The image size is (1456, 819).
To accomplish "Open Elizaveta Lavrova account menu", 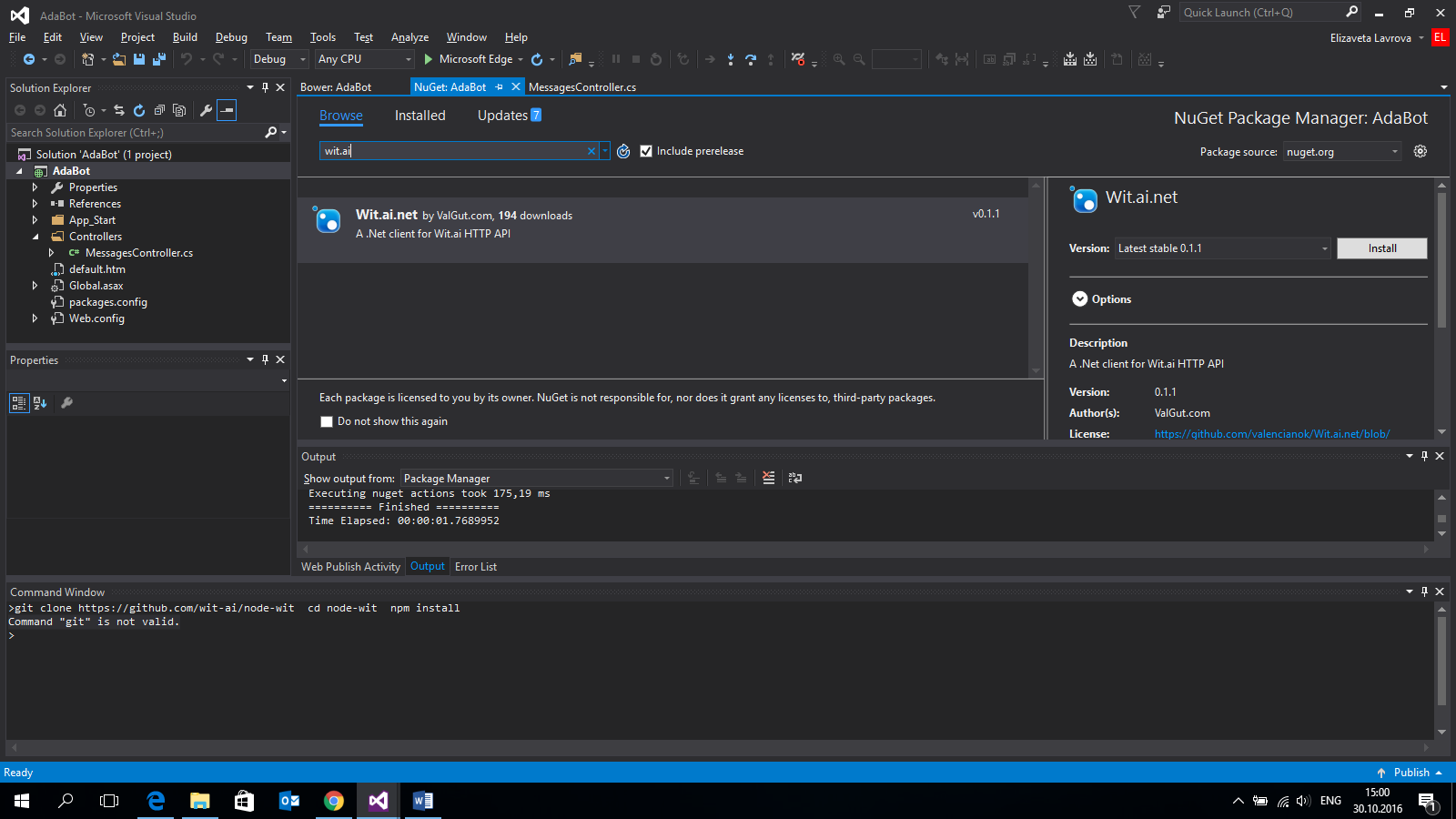I will (x=1377, y=38).
